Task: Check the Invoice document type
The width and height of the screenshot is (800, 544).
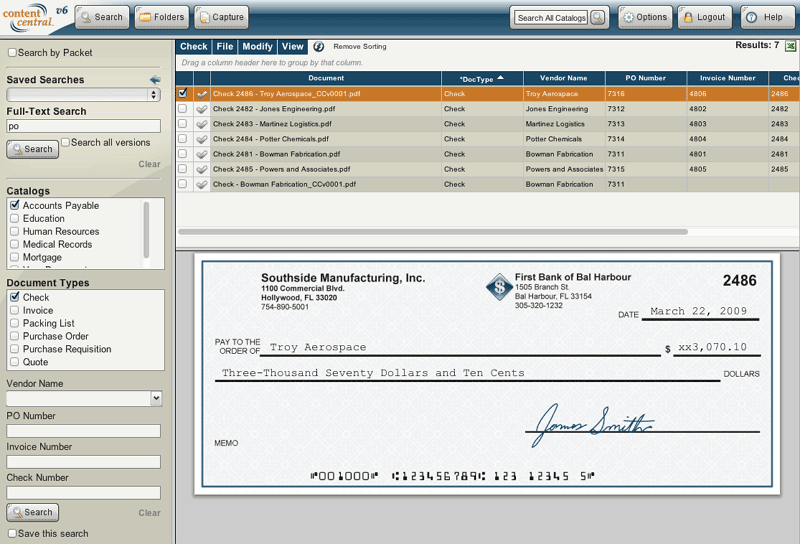Action: (14, 310)
